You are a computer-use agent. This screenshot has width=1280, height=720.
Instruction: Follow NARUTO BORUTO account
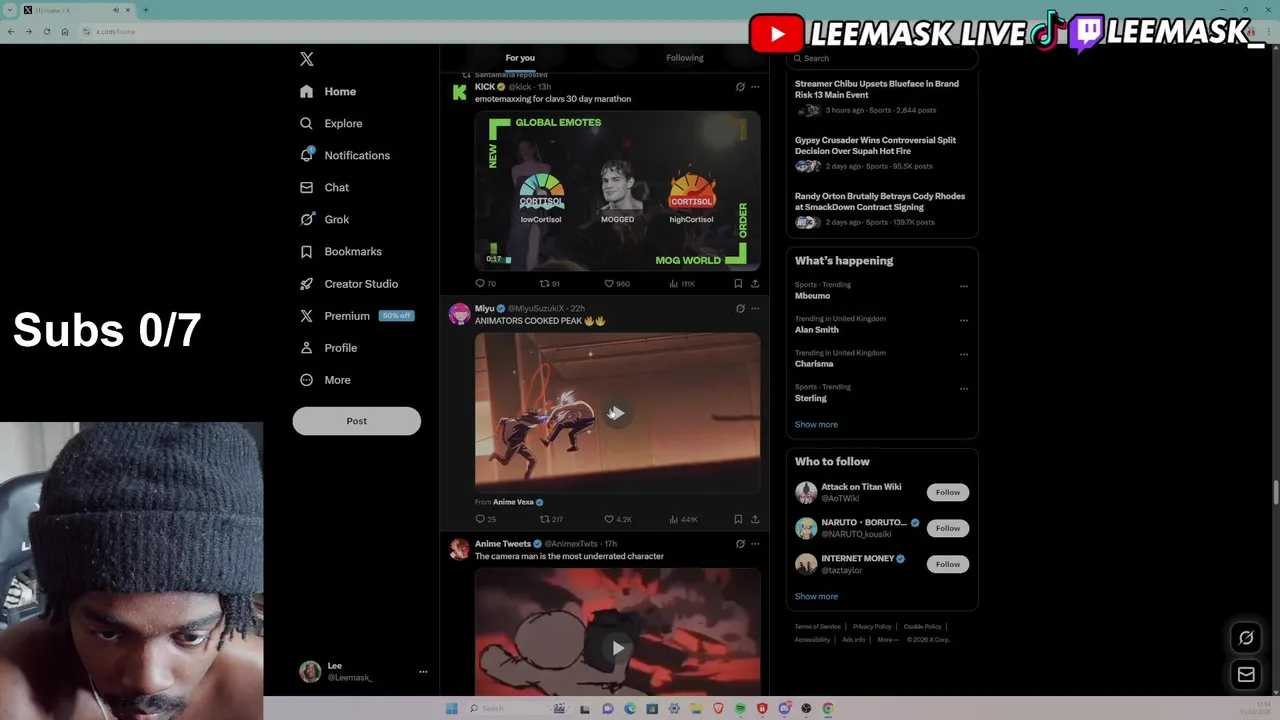[948, 528]
